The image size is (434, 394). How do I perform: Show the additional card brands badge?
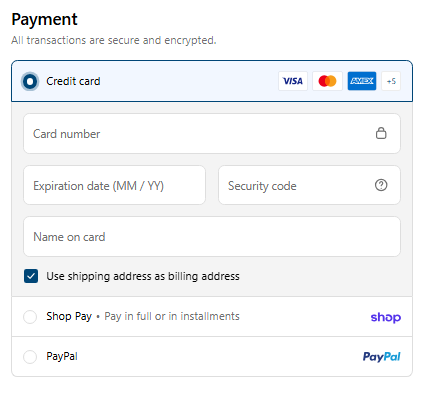pos(391,81)
